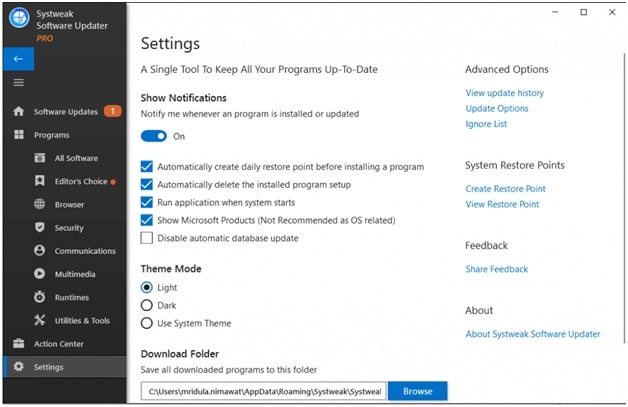Viewport: 628px width, 407px height.
Task: Choose Use System Theme option
Action: coord(147,323)
